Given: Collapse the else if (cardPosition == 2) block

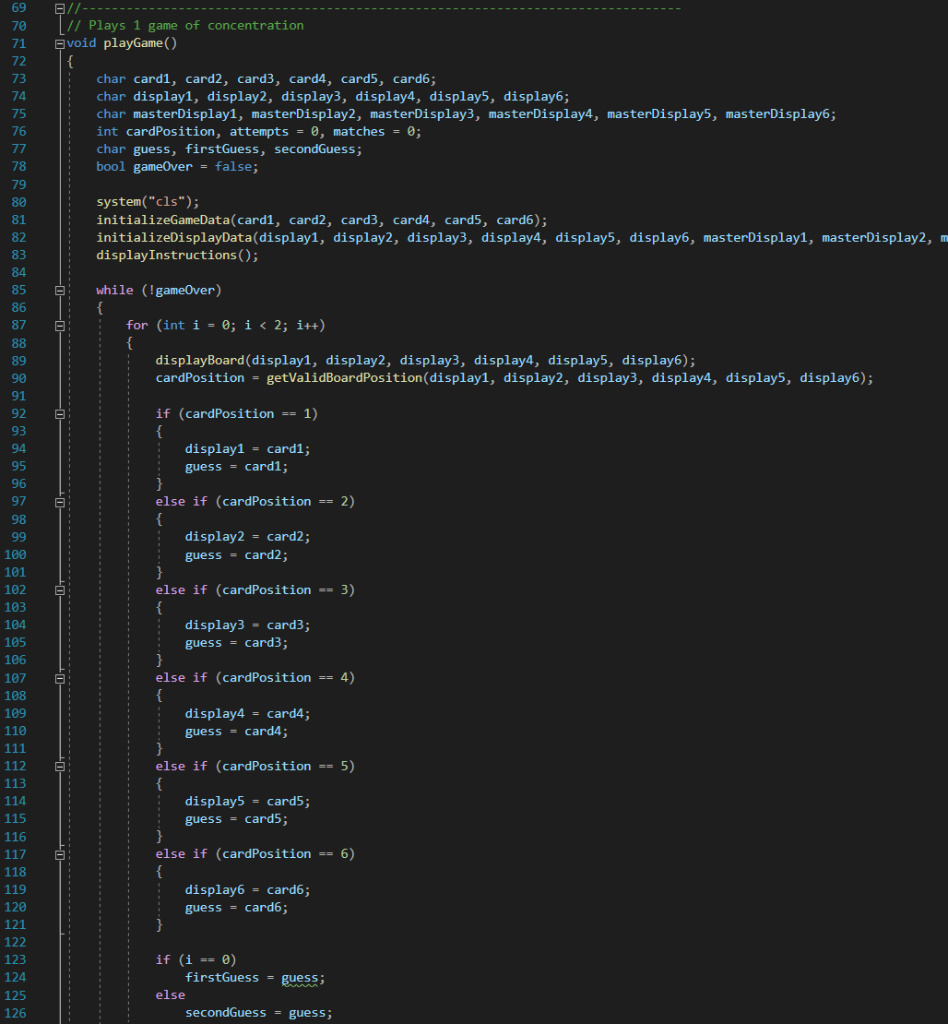Looking at the screenshot, I should click(x=59, y=502).
